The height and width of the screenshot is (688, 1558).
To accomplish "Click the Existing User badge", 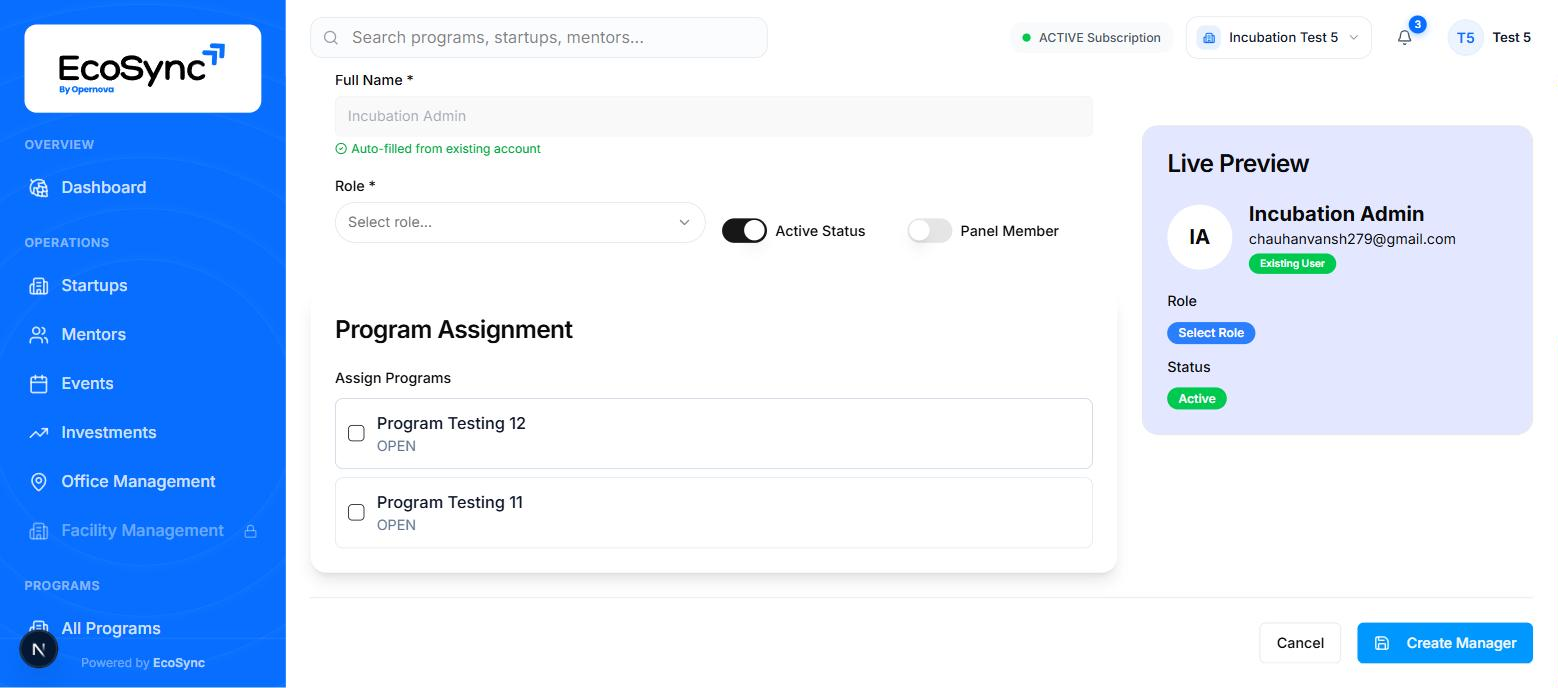I will coord(1292,264).
